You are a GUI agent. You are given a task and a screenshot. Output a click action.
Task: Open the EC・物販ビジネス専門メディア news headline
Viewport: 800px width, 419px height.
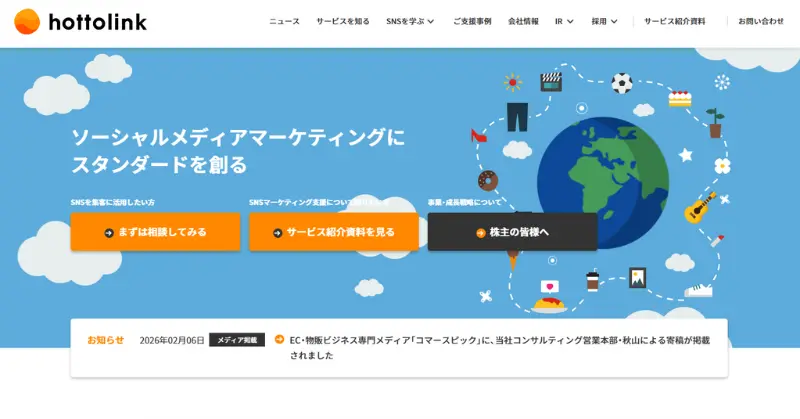[499, 348]
